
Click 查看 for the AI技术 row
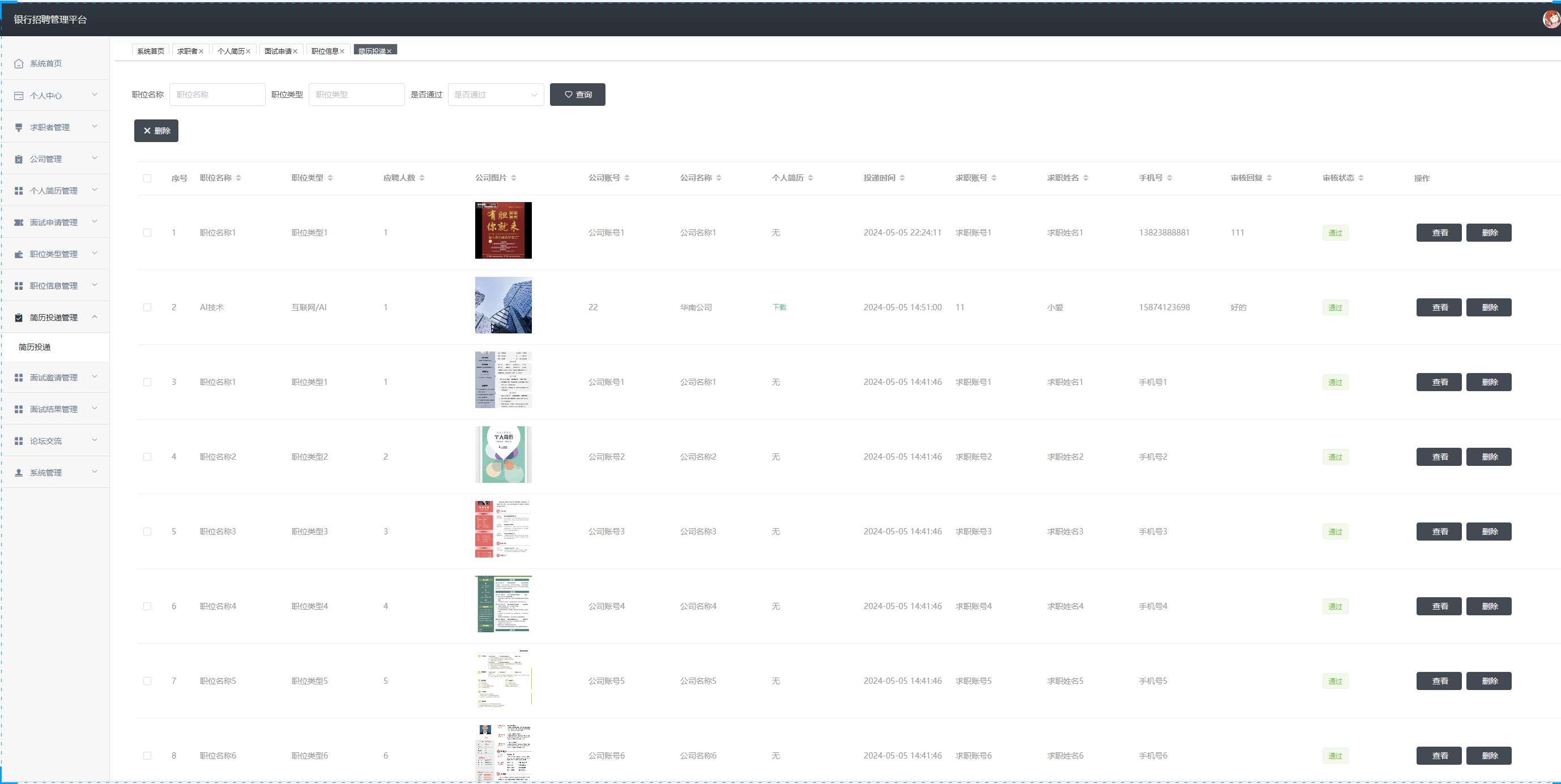[1439, 307]
